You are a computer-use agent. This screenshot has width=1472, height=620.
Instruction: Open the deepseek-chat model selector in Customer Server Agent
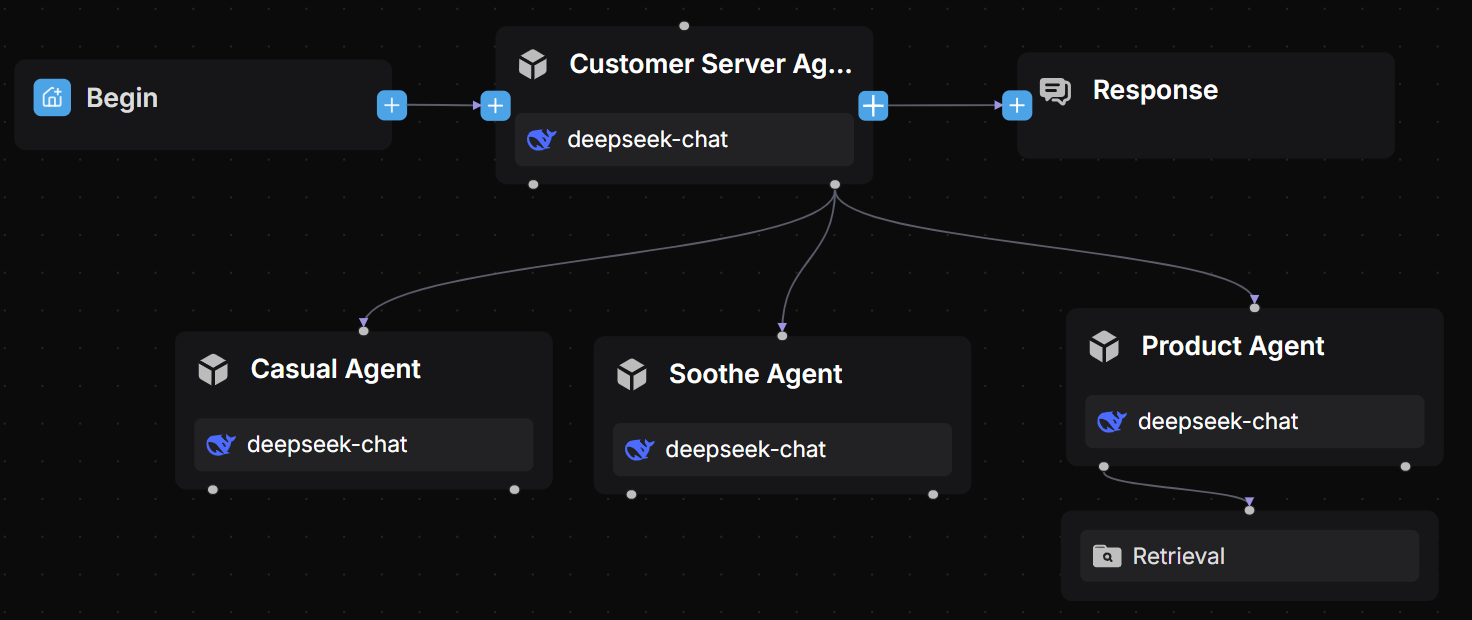pos(683,139)
